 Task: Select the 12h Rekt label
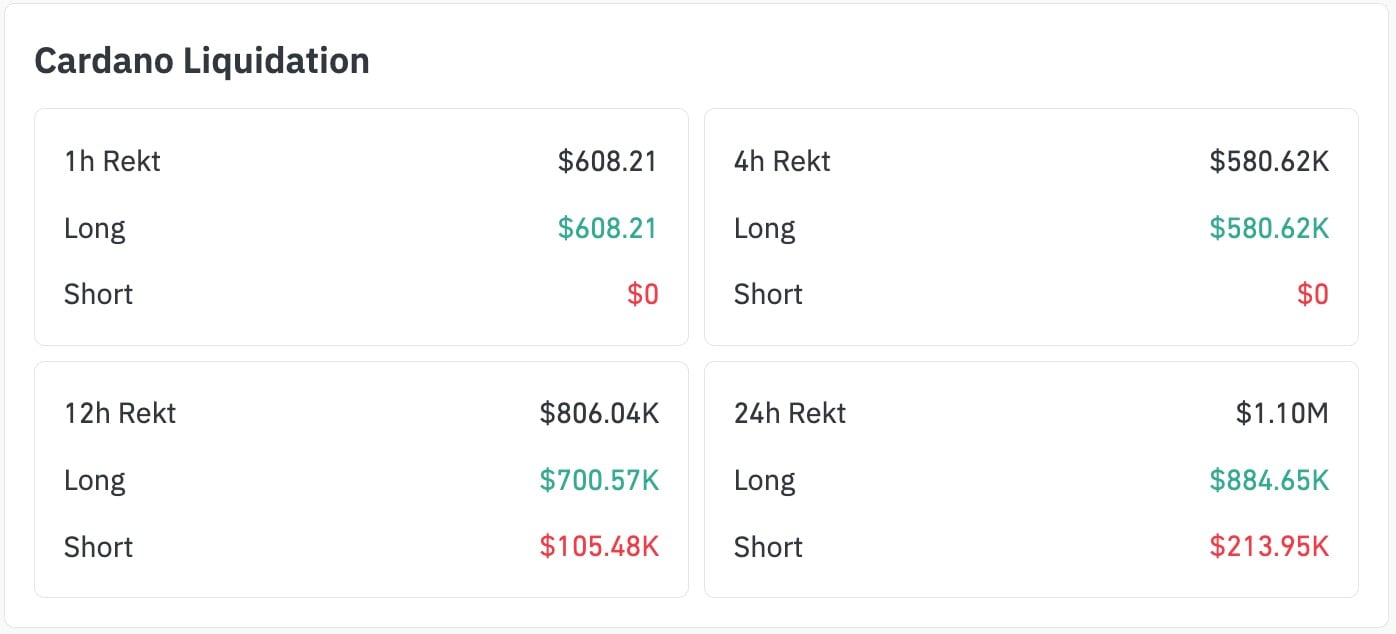pos(120,413)
